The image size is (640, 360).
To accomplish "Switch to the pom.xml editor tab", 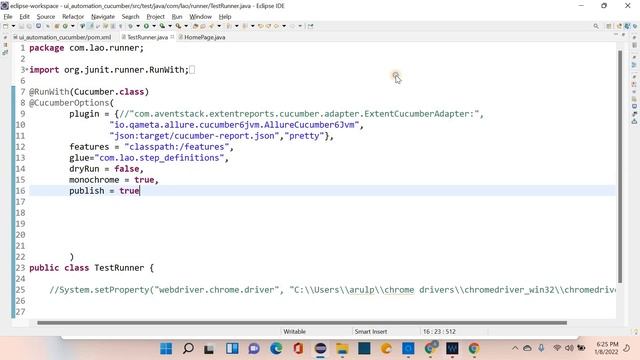I will pyautogui.click(x=62, y=37).
